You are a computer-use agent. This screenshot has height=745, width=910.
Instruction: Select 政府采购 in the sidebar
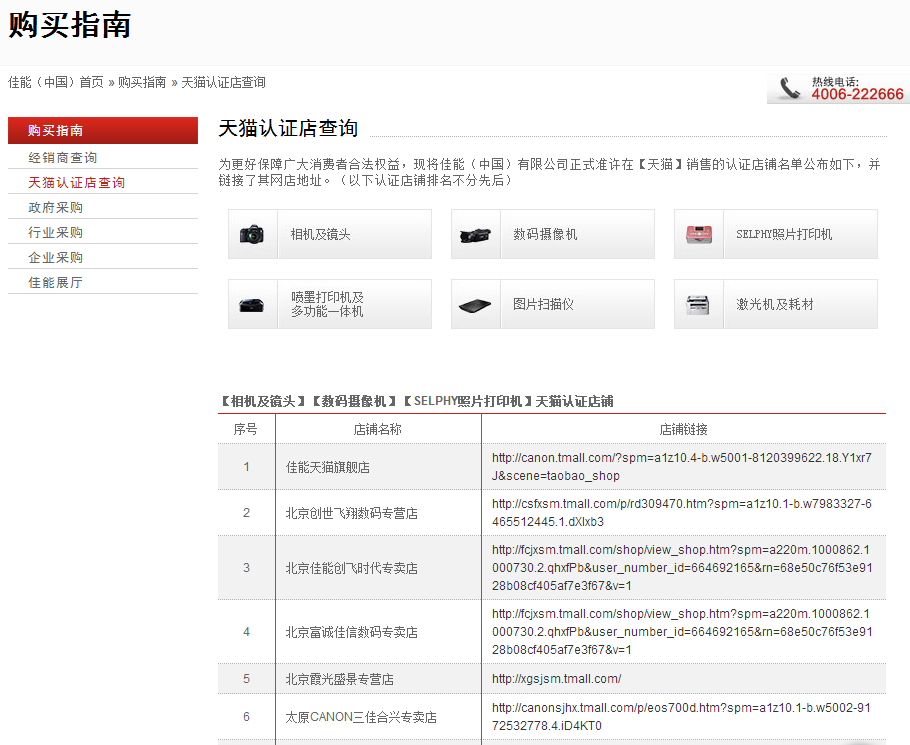[x=56, y=207]
